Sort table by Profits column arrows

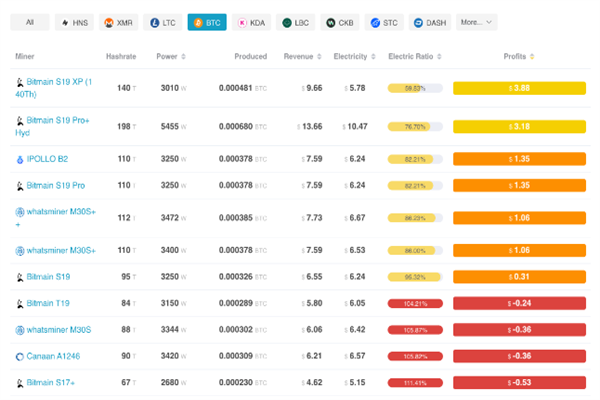point(532,57)
